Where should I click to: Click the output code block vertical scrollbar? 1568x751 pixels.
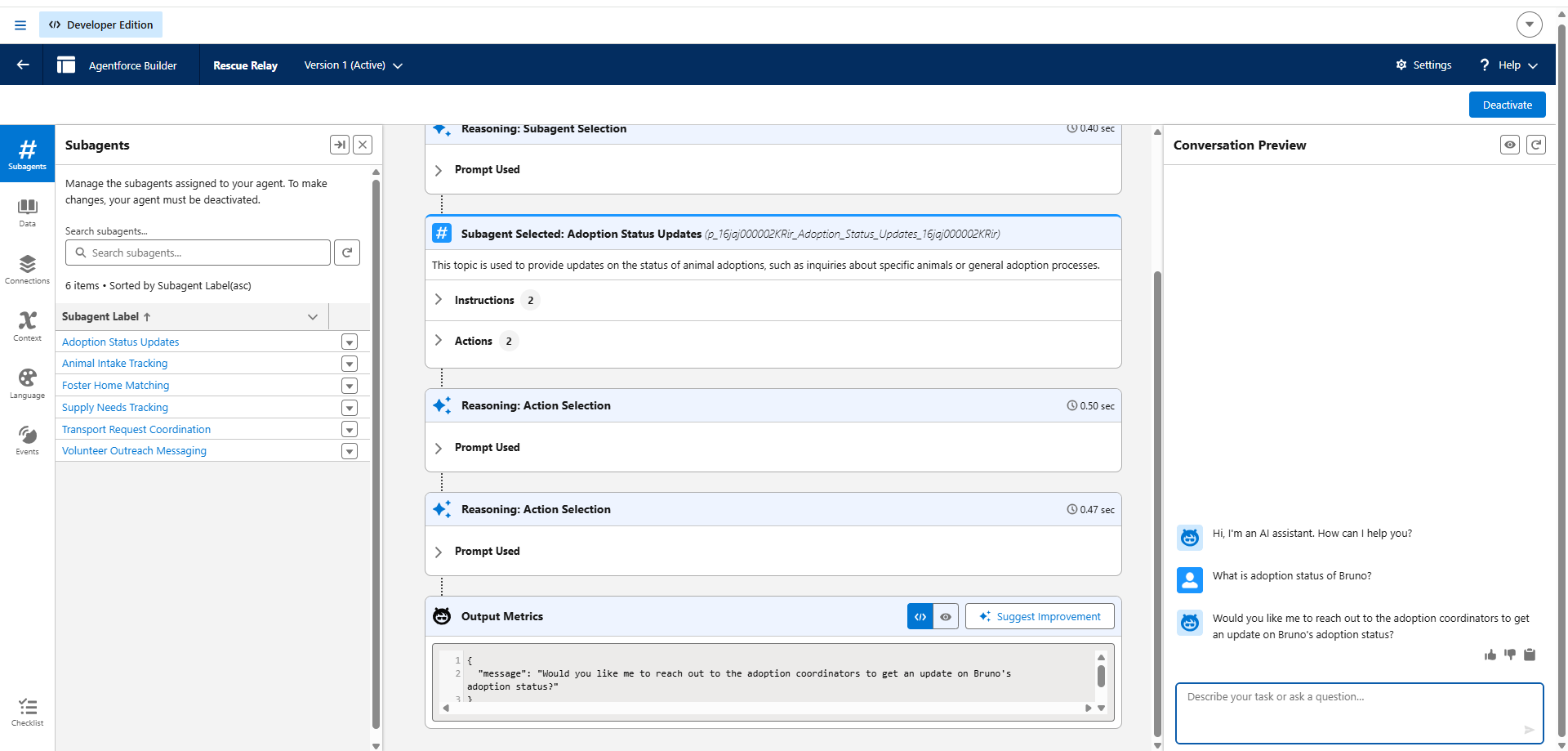[1101, 677]
